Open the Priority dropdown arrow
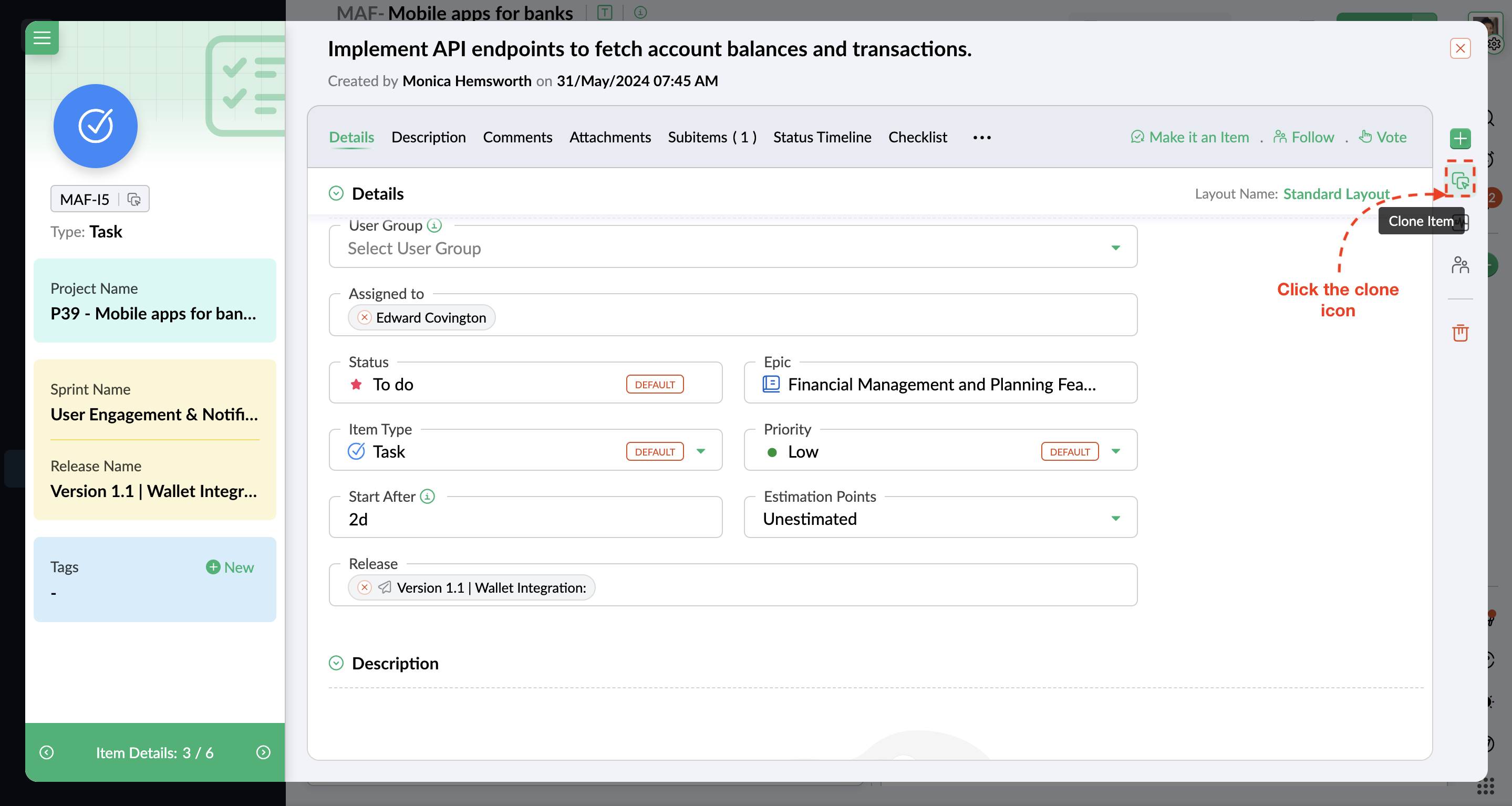1512x806 pixels. tap(1116, 451)
